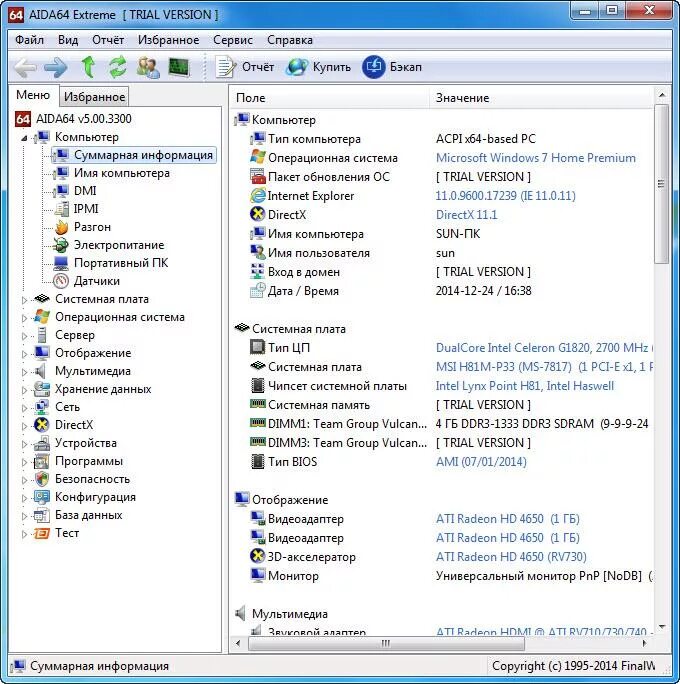The width and height of the screenshot is (680, 684).
Task: Collapse the Компьютер tree node
Action: (x=24, y=138)
